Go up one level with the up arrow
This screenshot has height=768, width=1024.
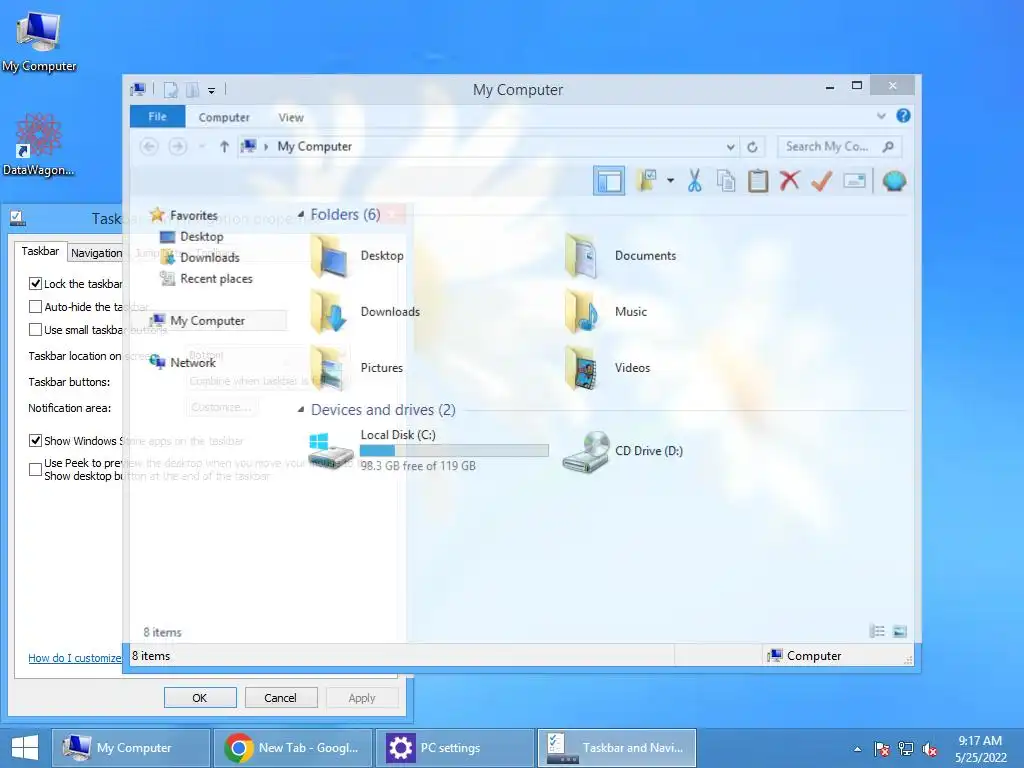click(x=224, y=147)
